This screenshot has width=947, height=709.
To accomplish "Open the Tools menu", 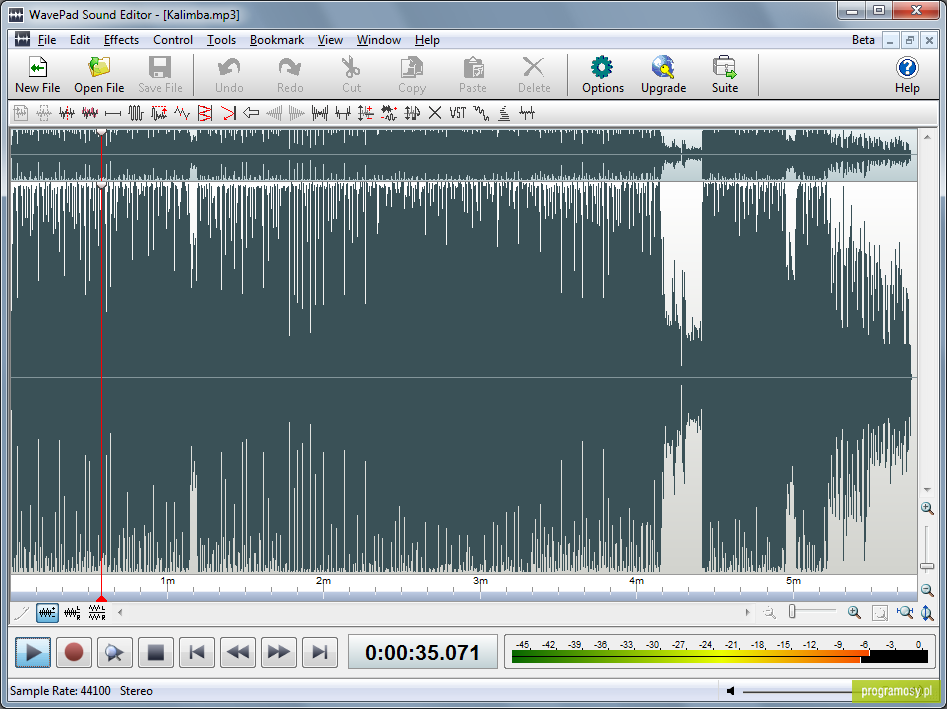I will coord(221,40).
